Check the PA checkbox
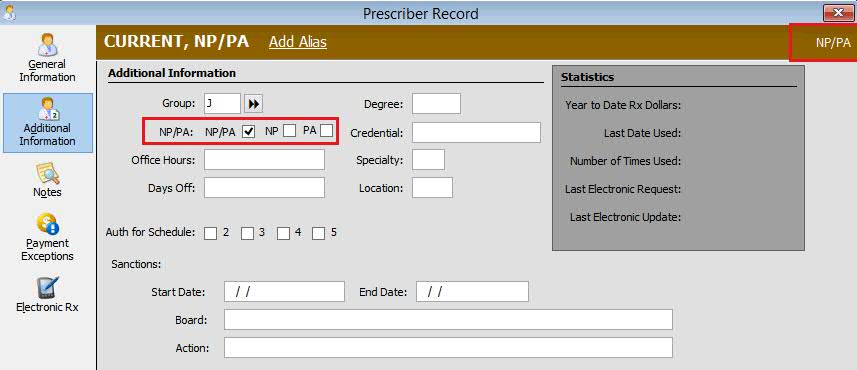The width and height of the screenshot is (857, 370). tap(326, 131)
